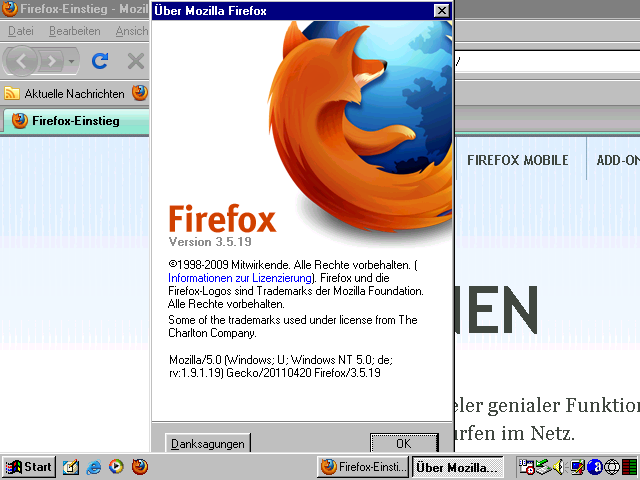Click the Version 3.5.19 text

coord(210,242)
